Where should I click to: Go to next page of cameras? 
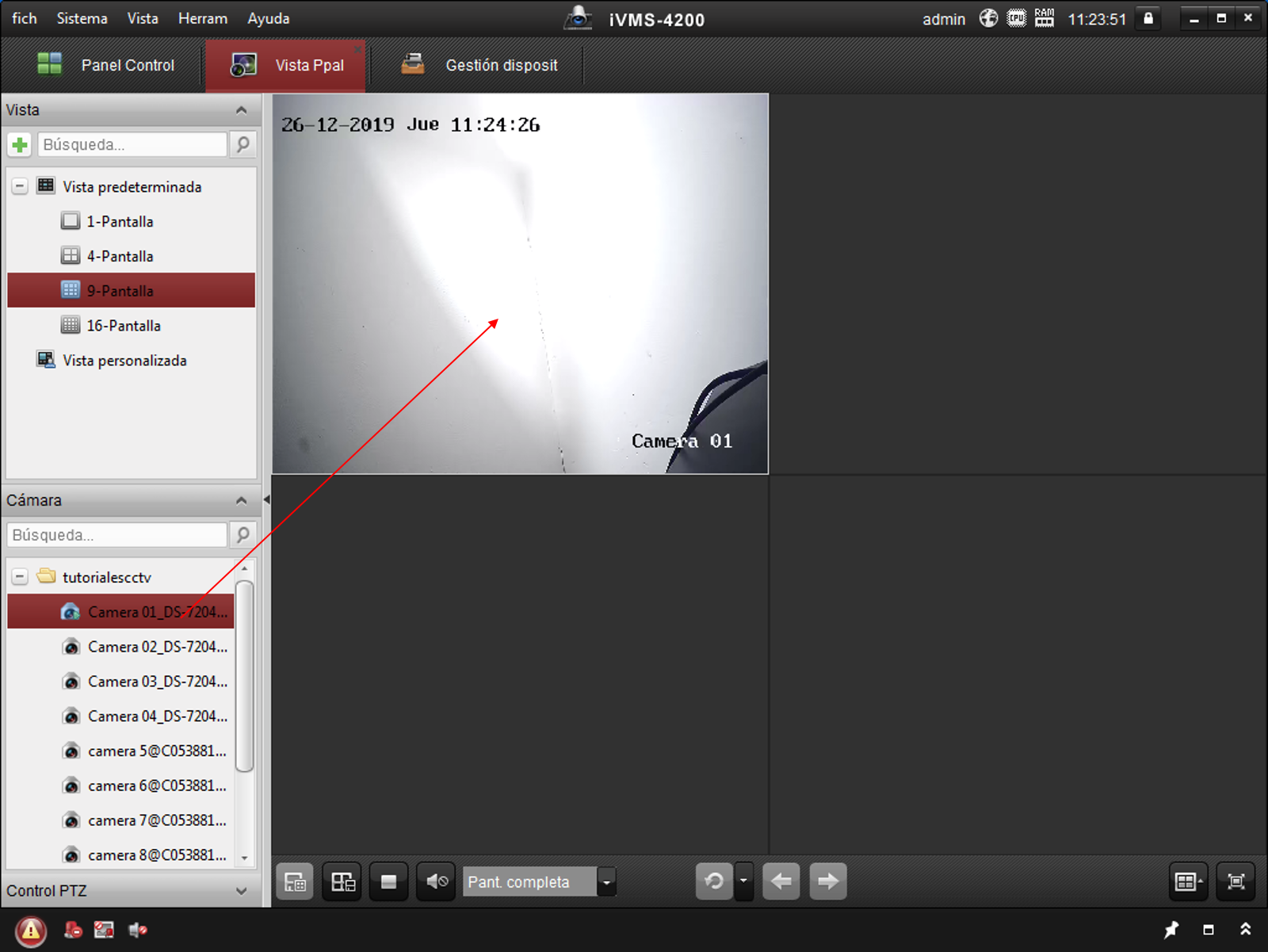pos(827,881)
